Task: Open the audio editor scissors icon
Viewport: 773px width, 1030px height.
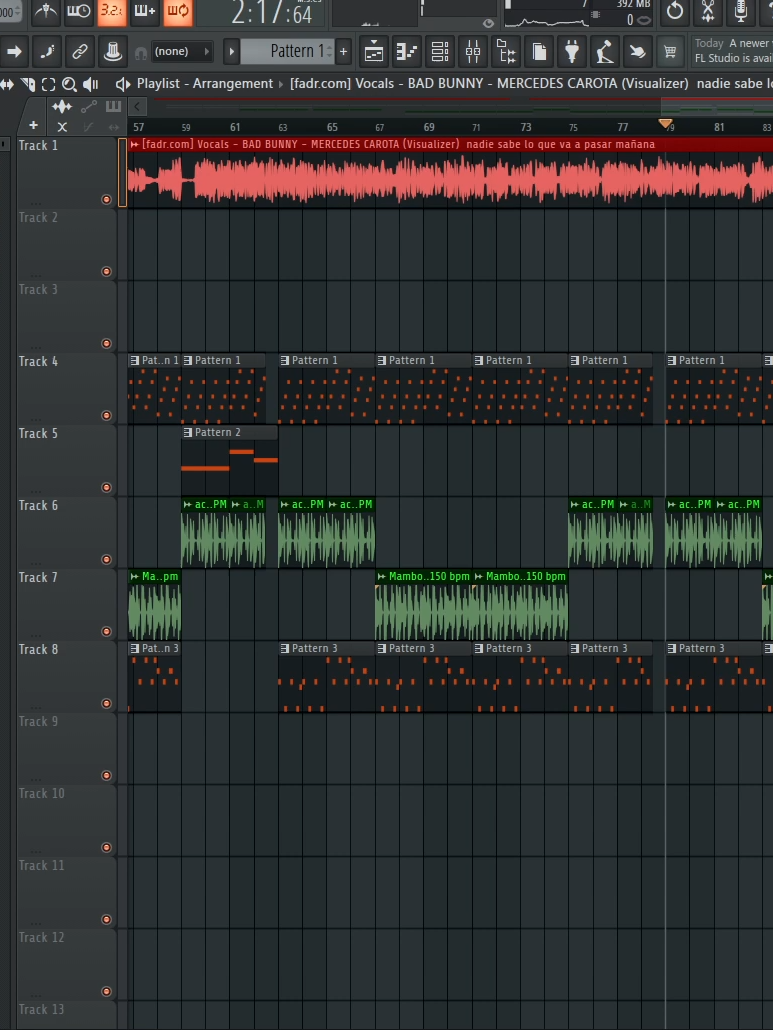Action: [x=708, y=11]
